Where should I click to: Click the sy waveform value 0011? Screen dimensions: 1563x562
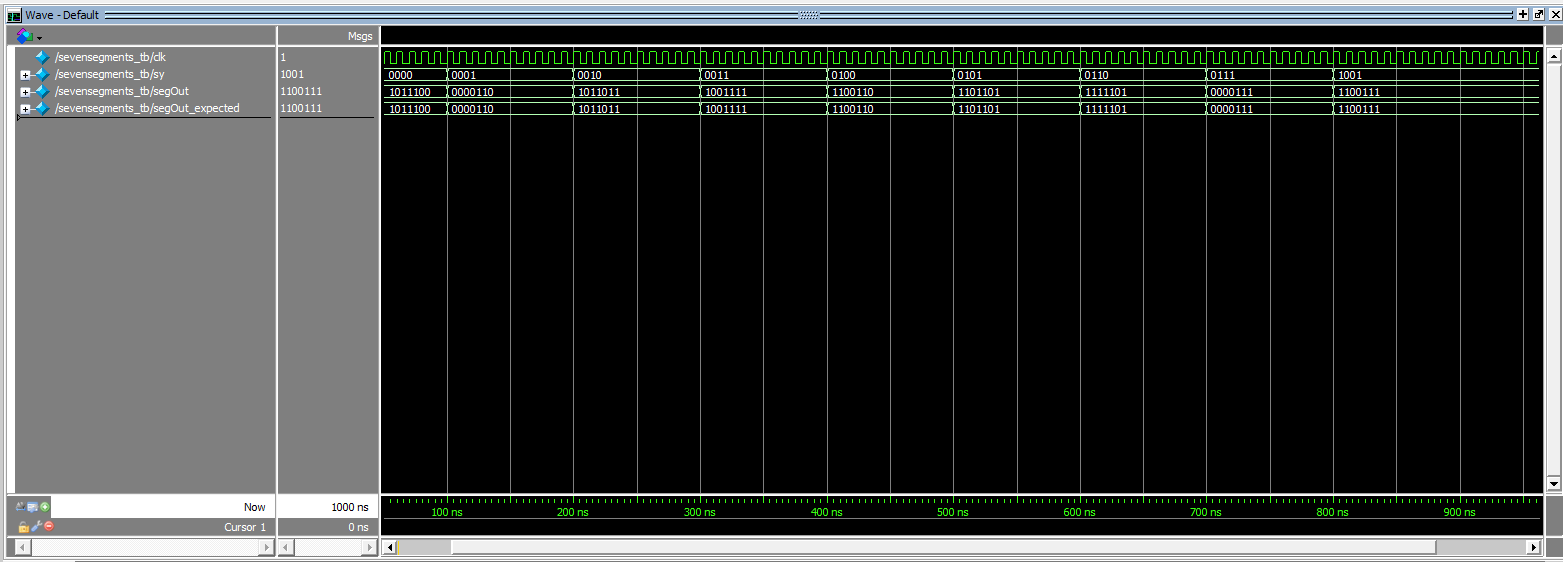tap(717, 75)
